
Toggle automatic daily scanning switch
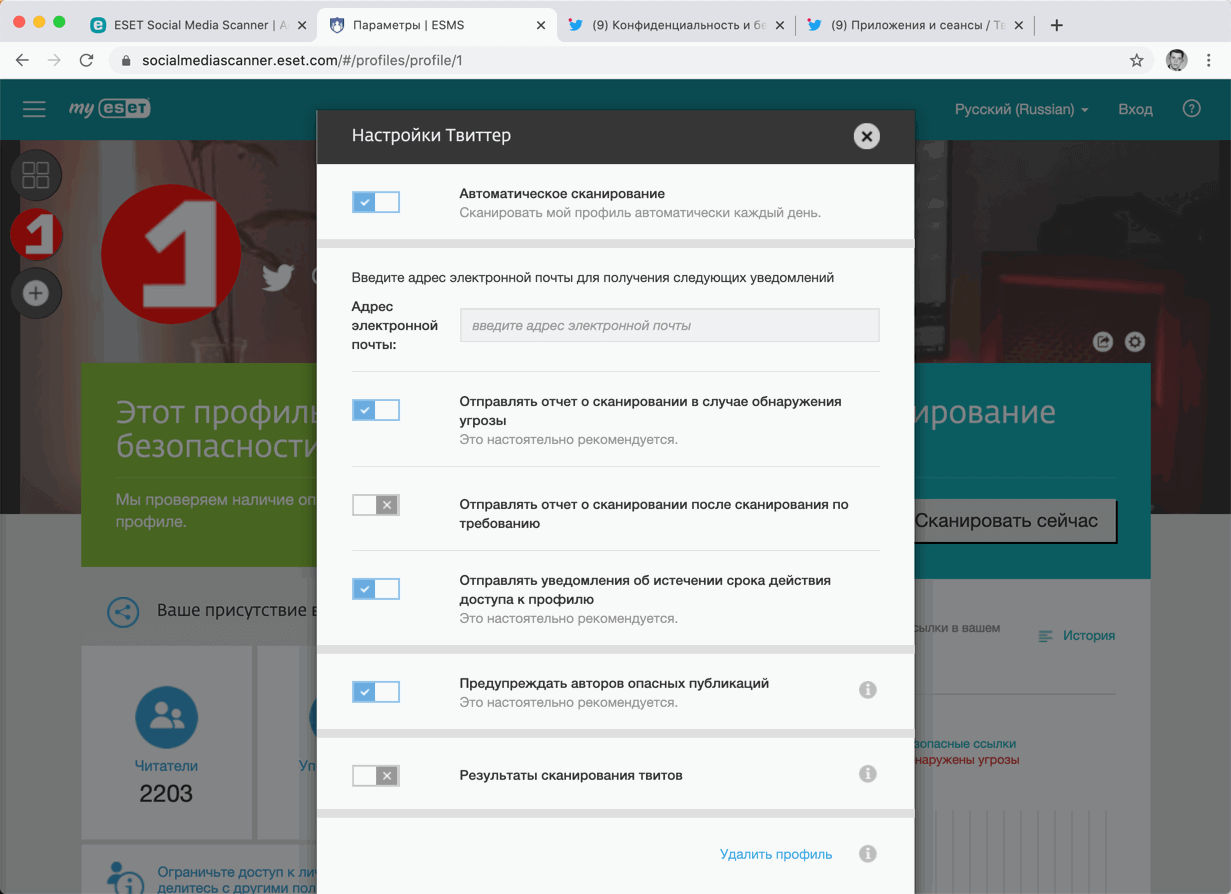pos(376,202)
